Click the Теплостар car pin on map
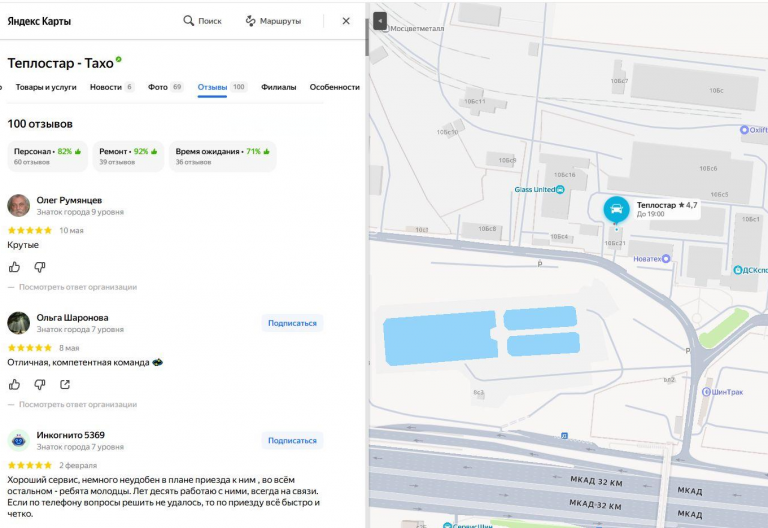This screenshot has height=528, width=768. [616, 210]
